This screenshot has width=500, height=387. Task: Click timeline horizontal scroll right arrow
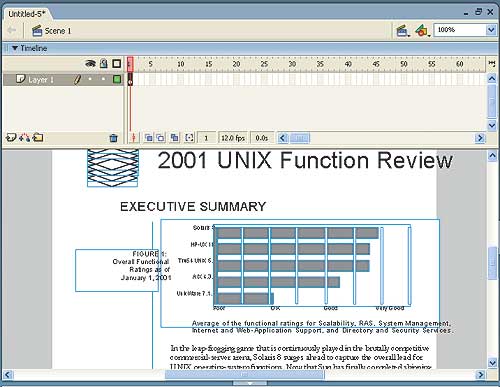click(480, 138)
